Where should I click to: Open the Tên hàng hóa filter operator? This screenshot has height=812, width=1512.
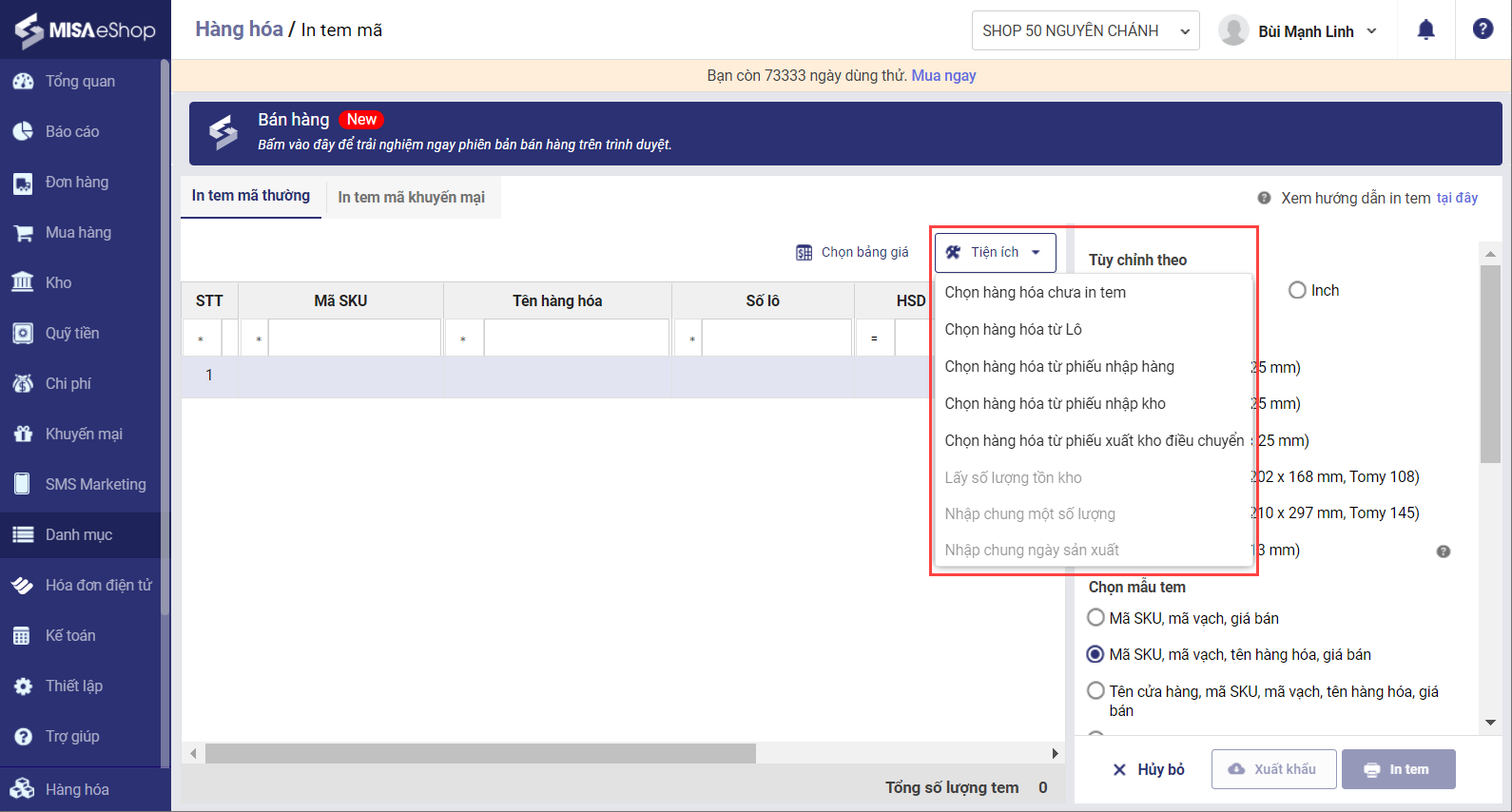point(463,338)
